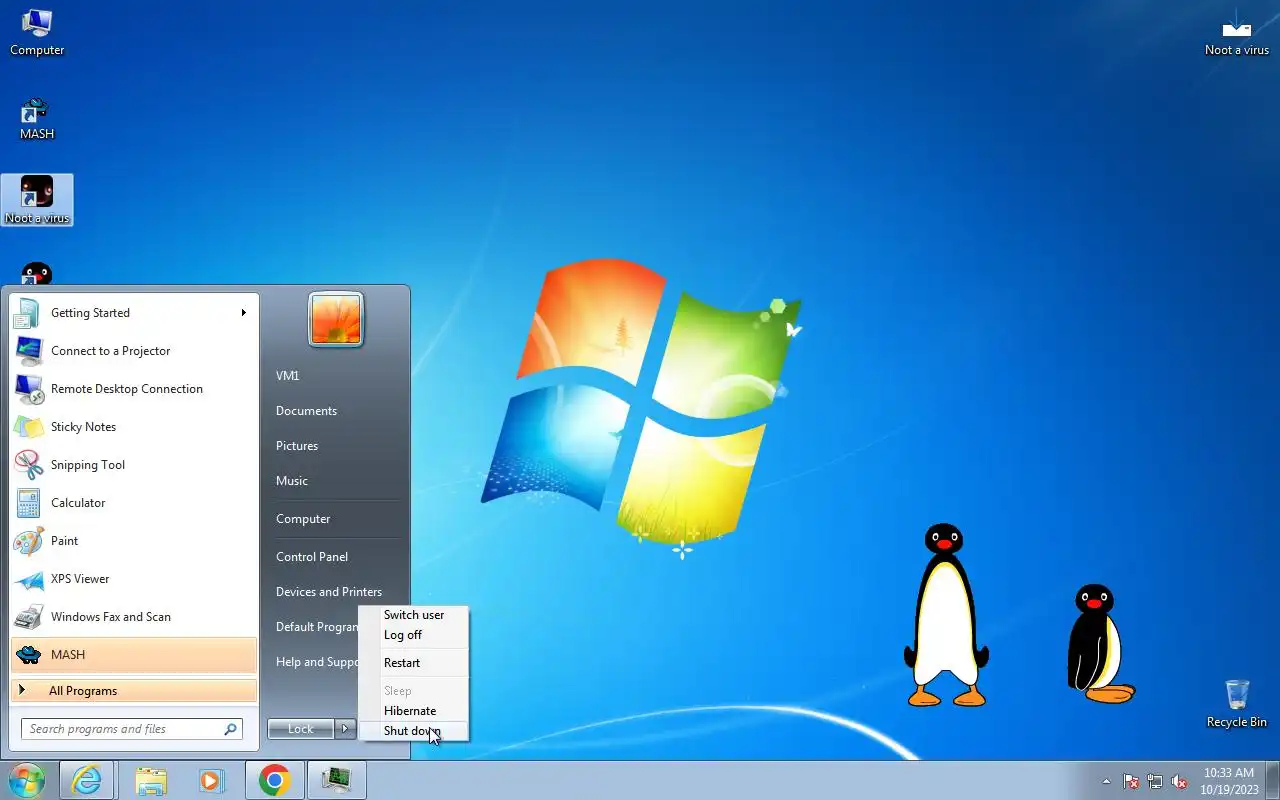Viewport: 1280px width, 800px height.
Task: Select the Noot a virus file at top right
Action: (x=1237, y=32)
